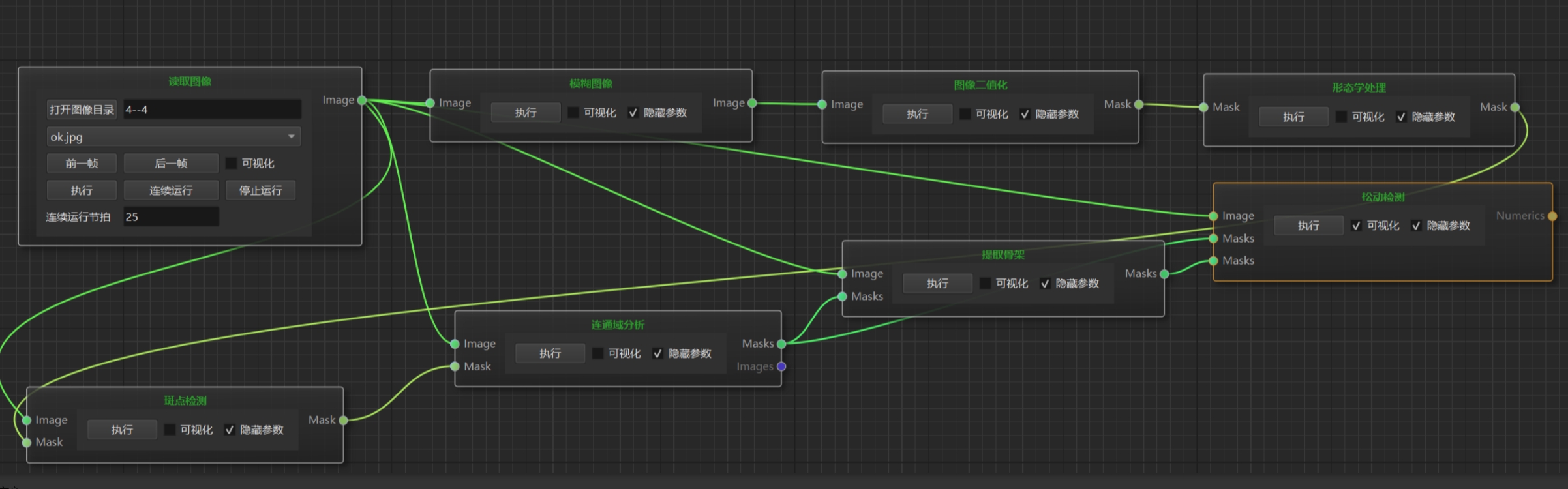
Task: Select the Mask input port of 斑点检测
Action: point(27,443)
